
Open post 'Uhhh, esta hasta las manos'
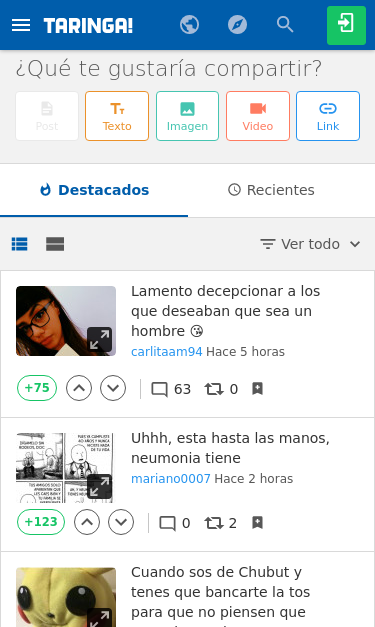(x=230, y=448)
